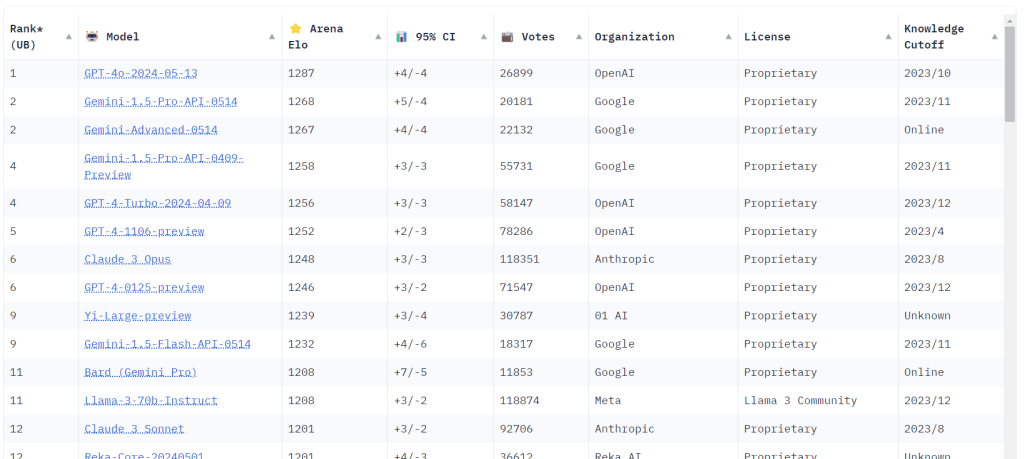Open the Gemini-1.5-Pro-API-0514 link

pos(161,101)
